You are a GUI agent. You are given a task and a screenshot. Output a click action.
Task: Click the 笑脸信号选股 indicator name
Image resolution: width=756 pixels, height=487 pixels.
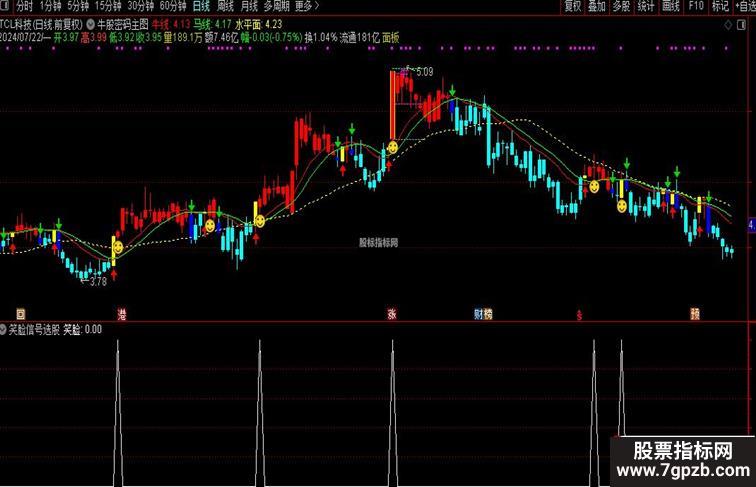coord(34,329)
